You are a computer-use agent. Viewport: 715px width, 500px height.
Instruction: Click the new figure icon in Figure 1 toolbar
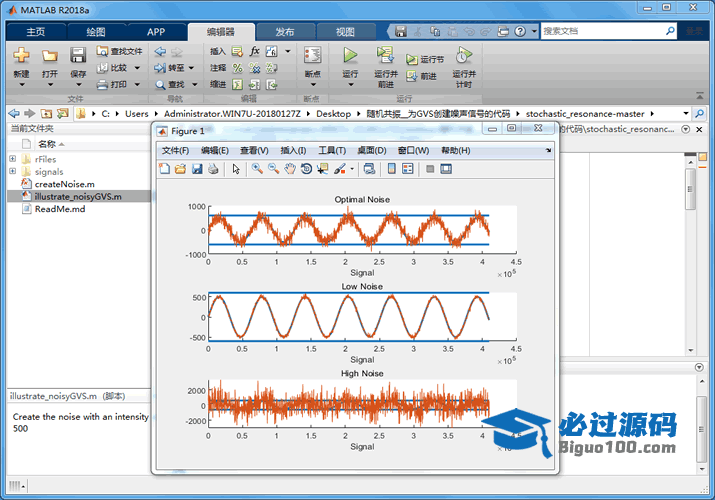tap(164, 169)
